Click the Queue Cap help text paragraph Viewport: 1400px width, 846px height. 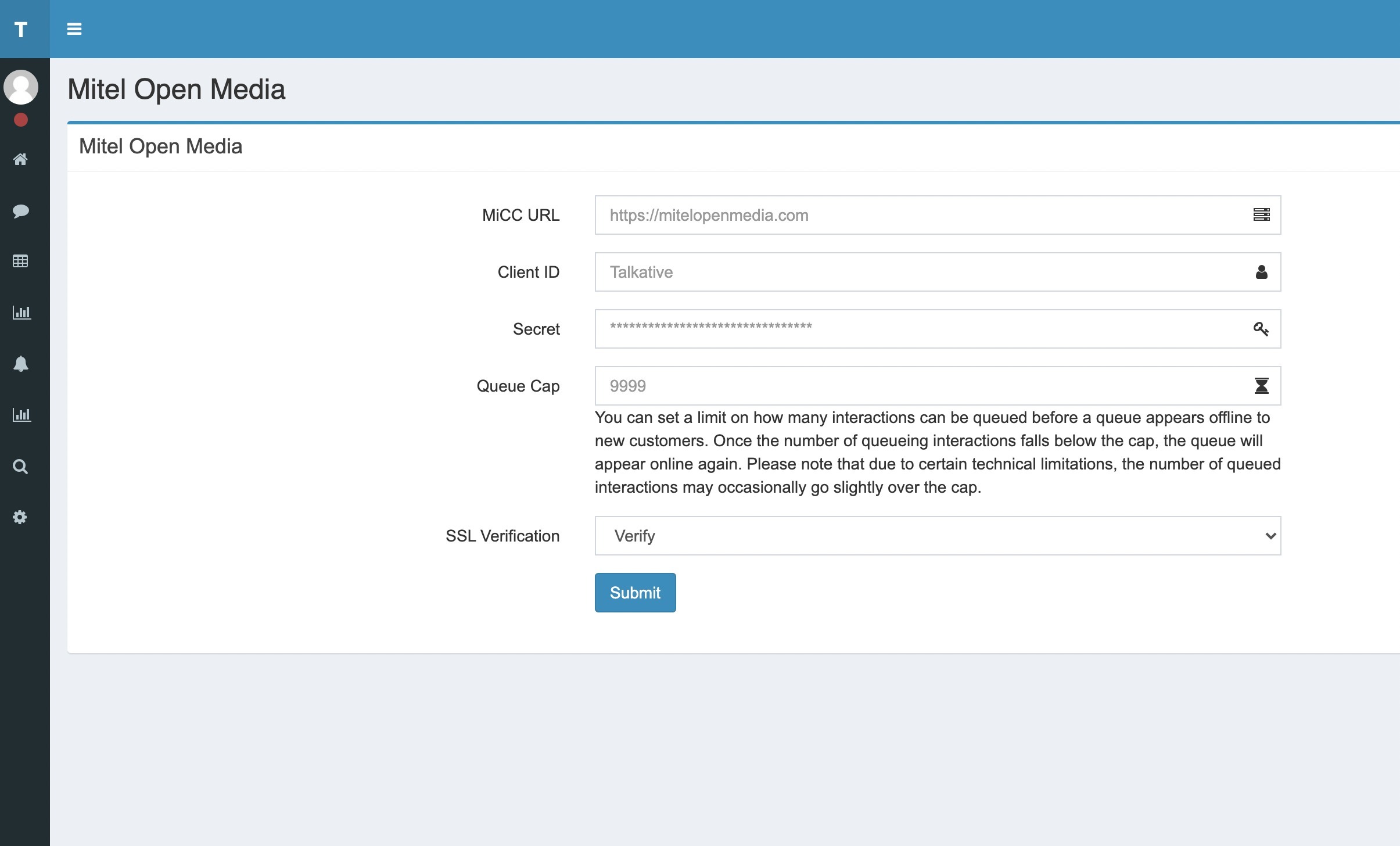click(938, 452)
